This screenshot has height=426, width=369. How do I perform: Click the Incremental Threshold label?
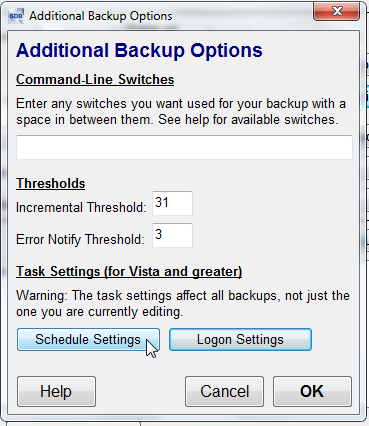(x=81, y=207)
